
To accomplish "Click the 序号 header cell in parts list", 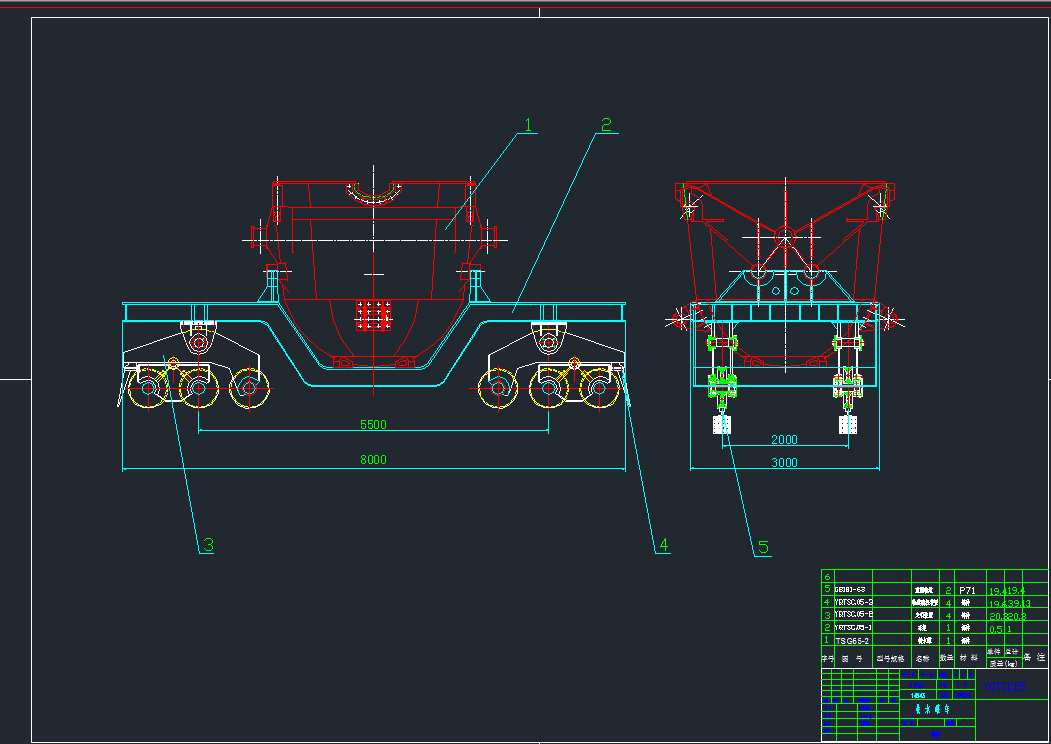I will click(827, 659).
